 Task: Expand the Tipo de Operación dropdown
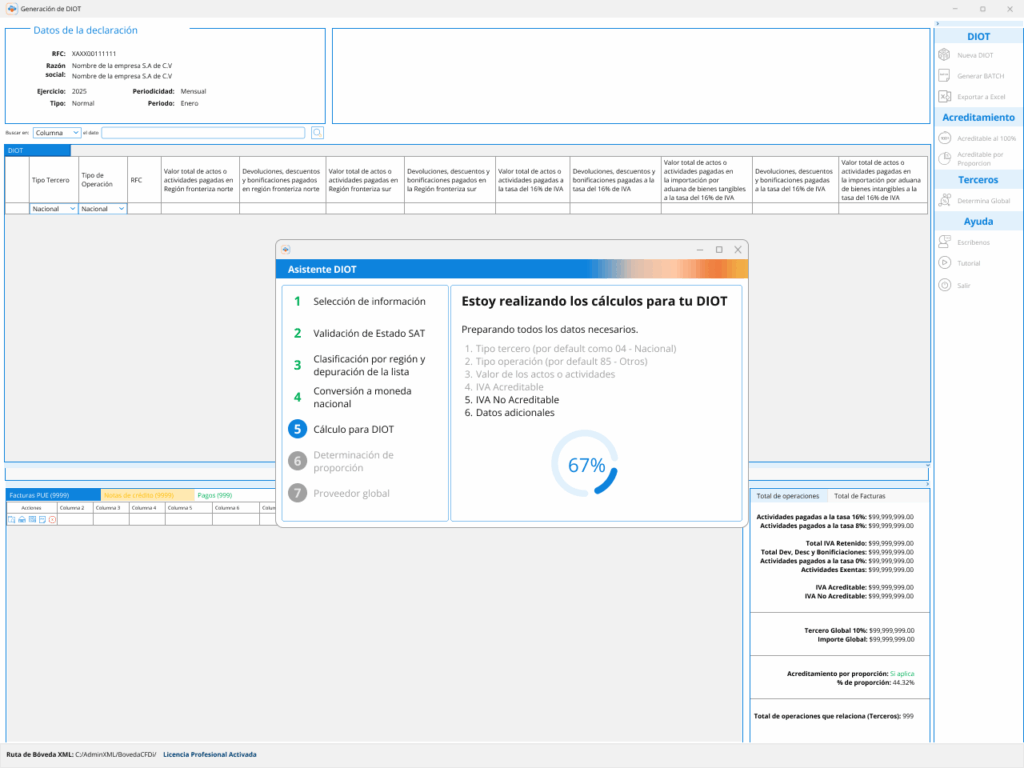[x=102, y=209]
